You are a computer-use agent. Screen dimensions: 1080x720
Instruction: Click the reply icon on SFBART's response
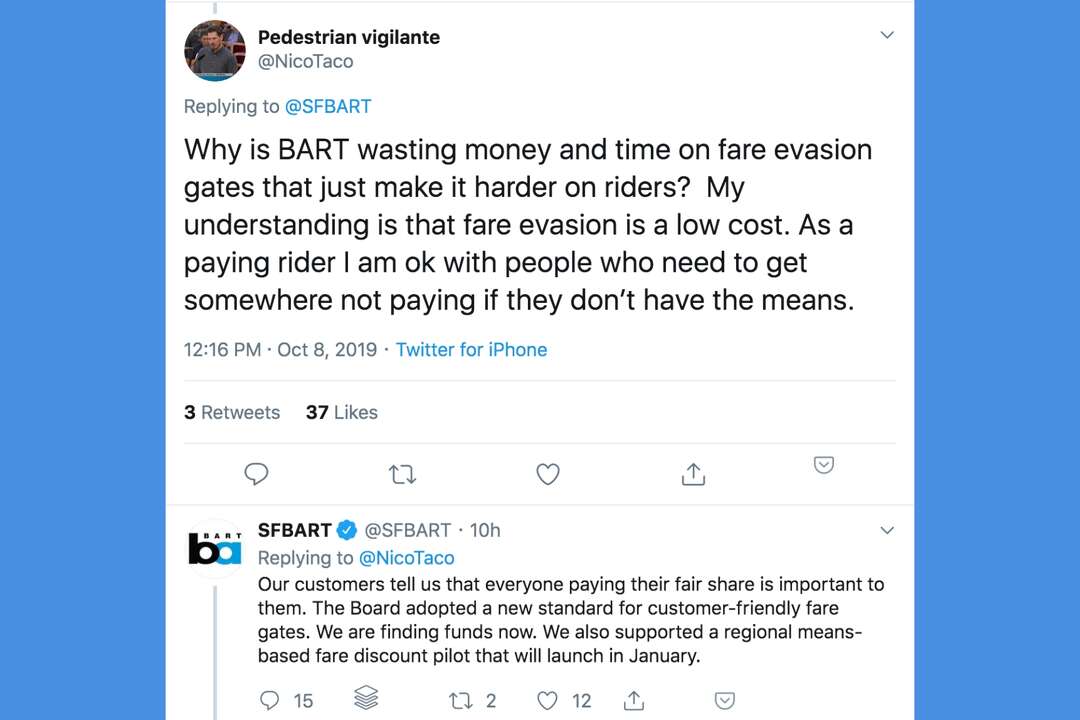point(270,700)
